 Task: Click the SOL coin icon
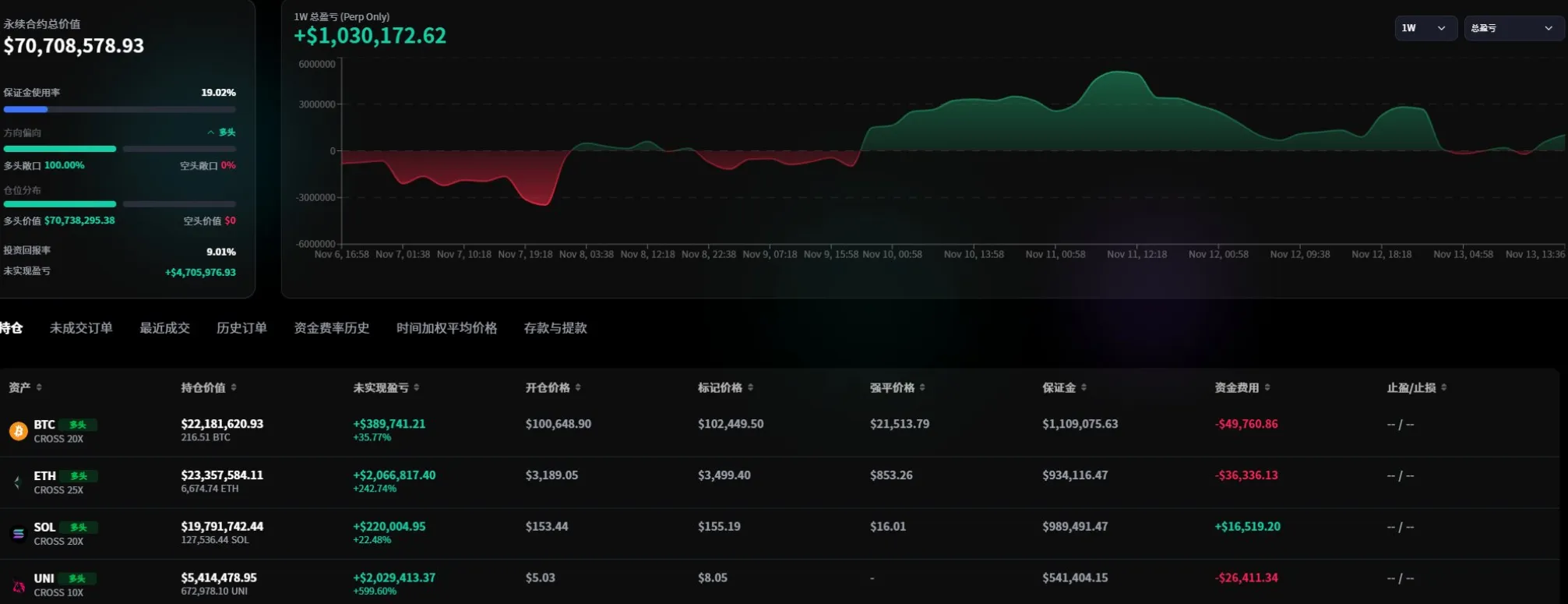pos(18,534)
